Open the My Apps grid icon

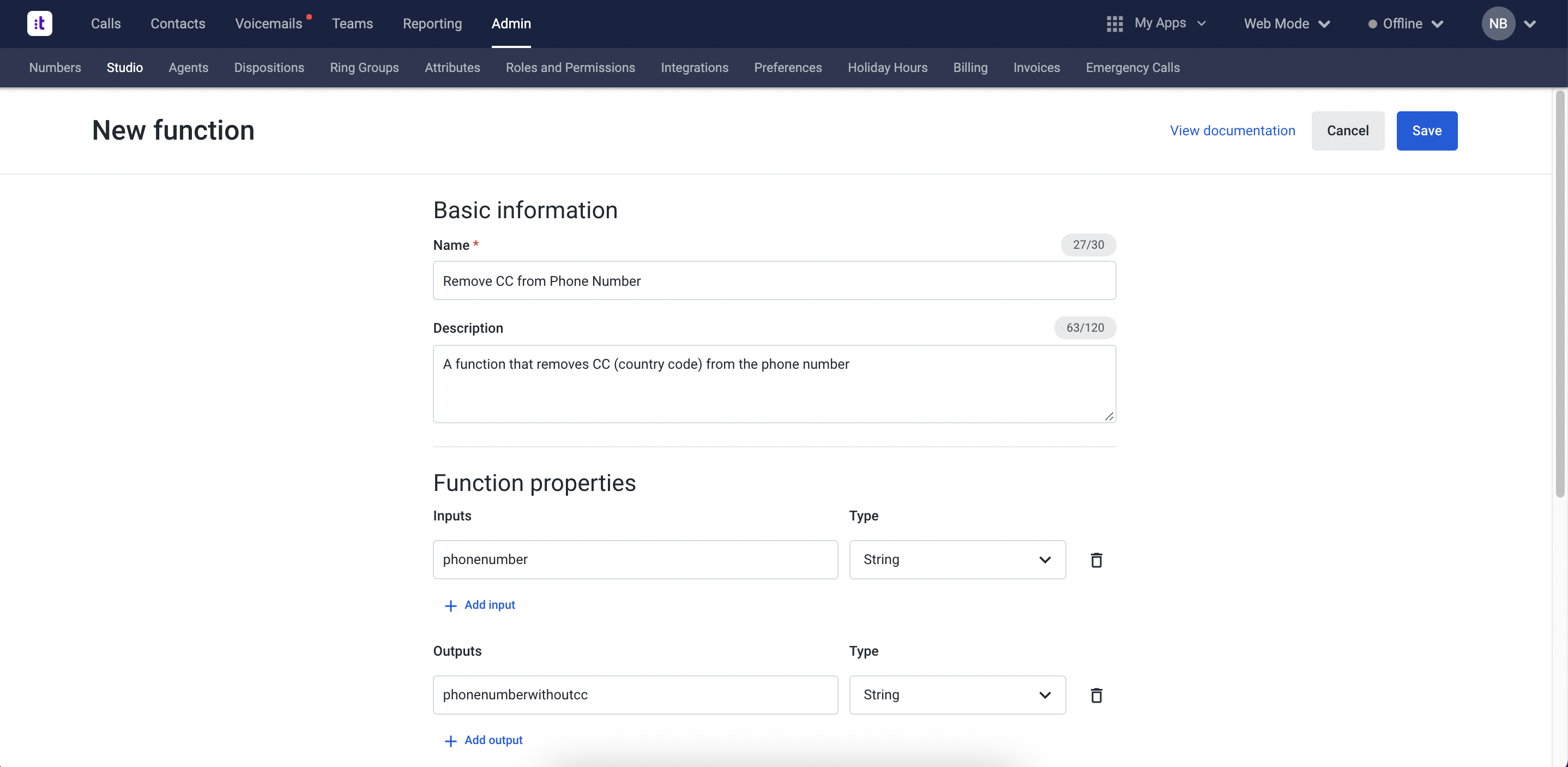point(1114,23)
